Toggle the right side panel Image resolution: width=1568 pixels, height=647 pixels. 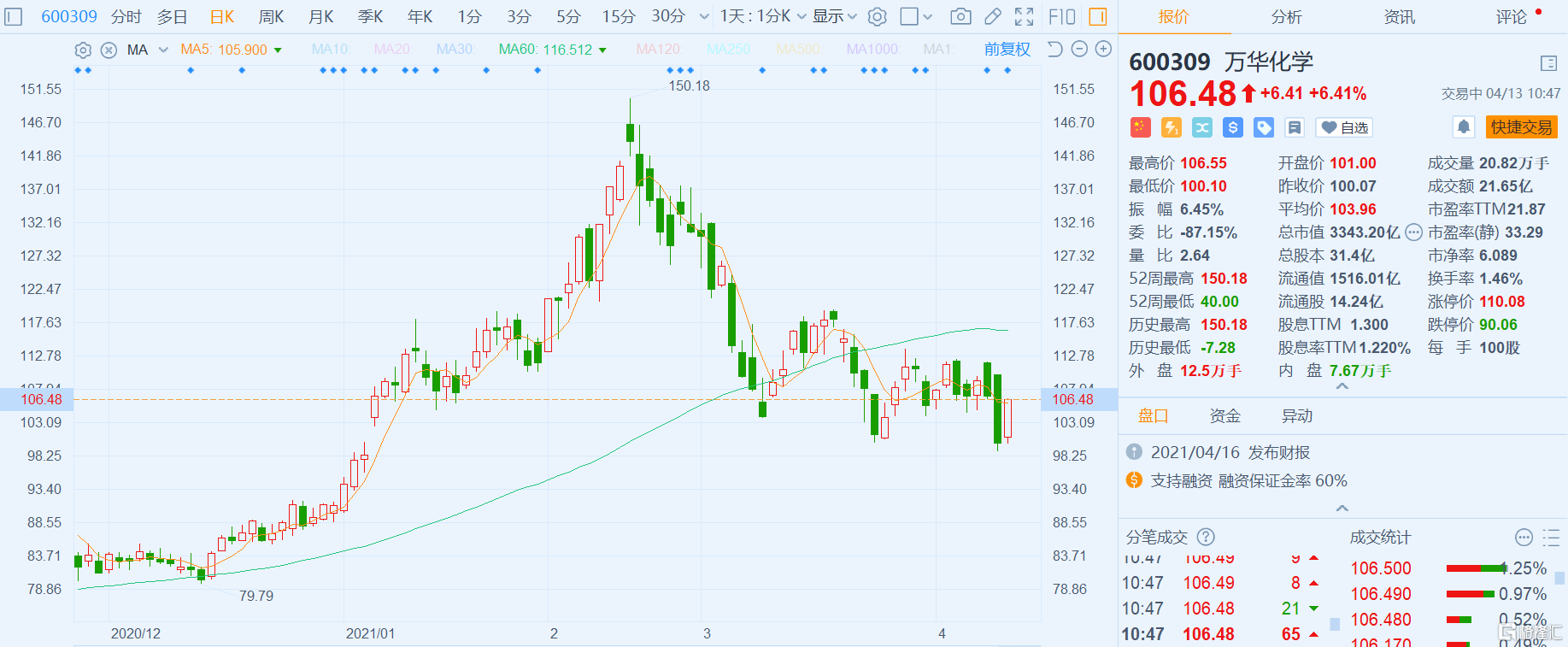1098,16
